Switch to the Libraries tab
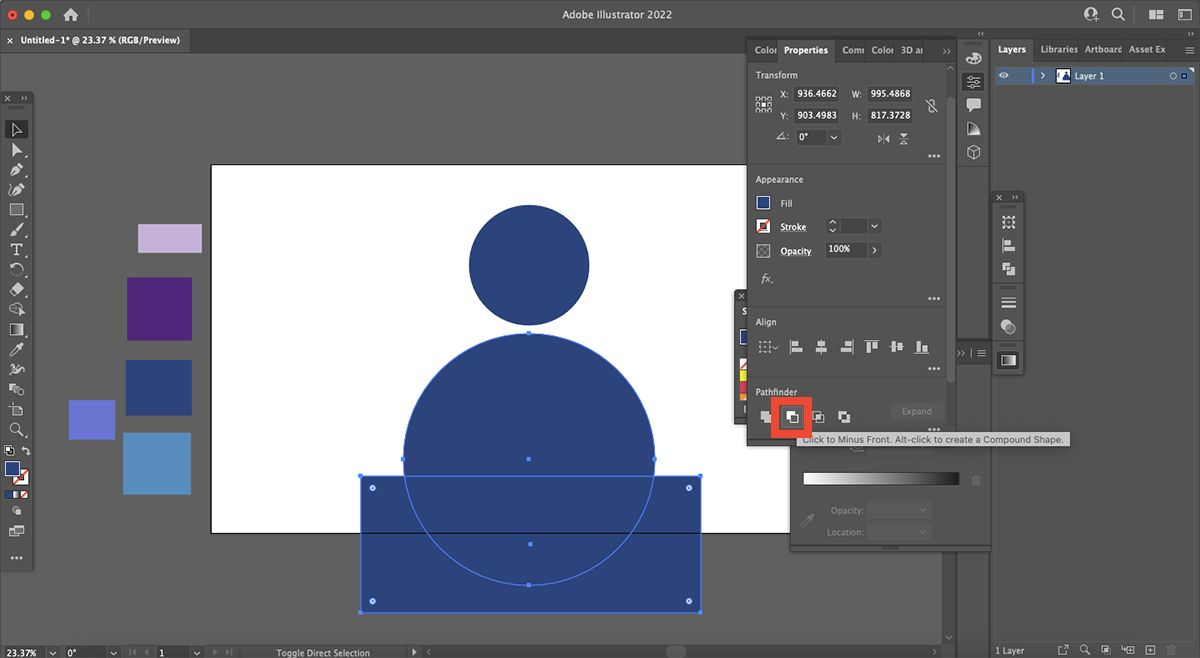1200x658 pixels. [1059, 49]
